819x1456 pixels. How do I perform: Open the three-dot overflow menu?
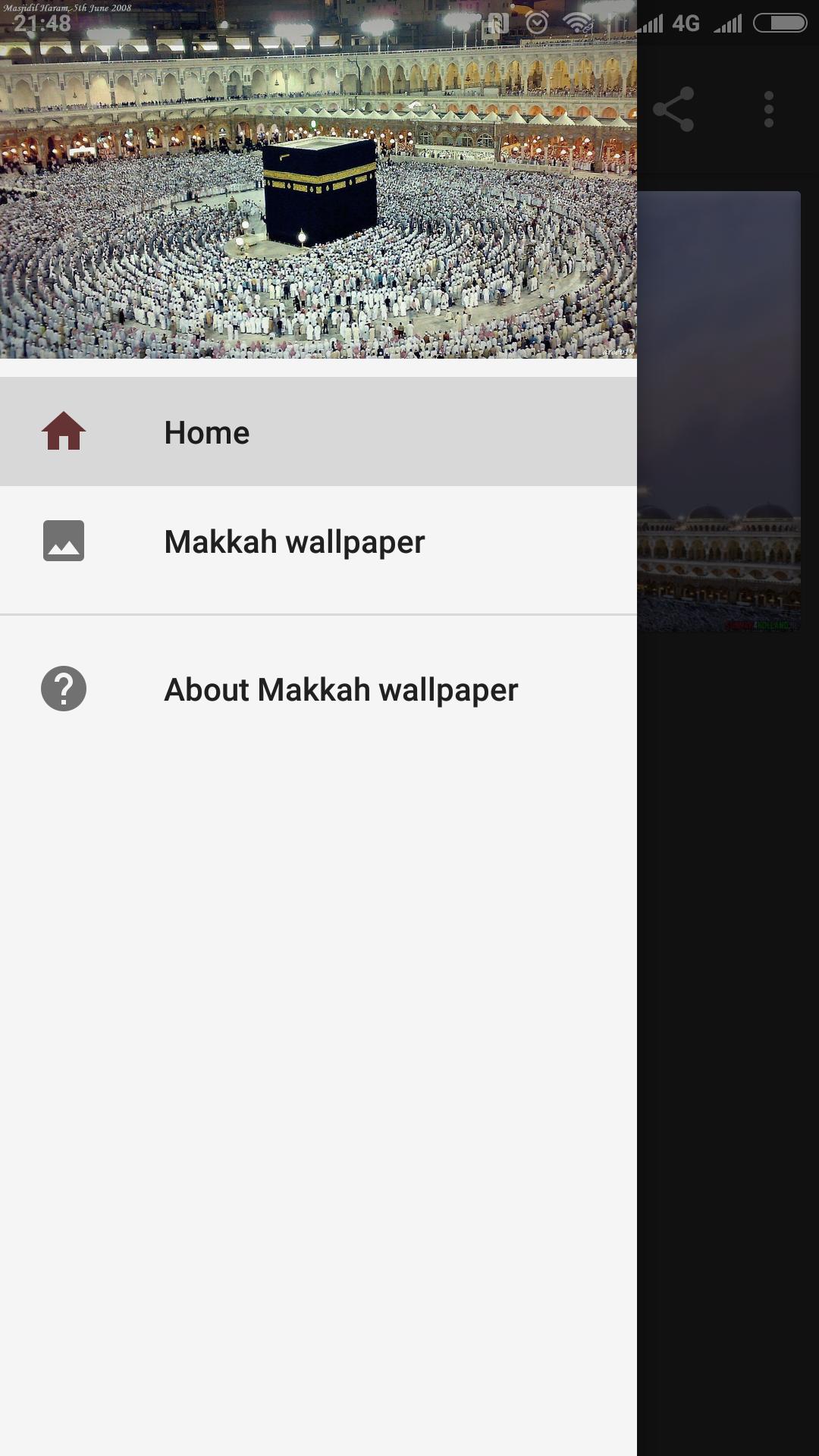point(769,109)
